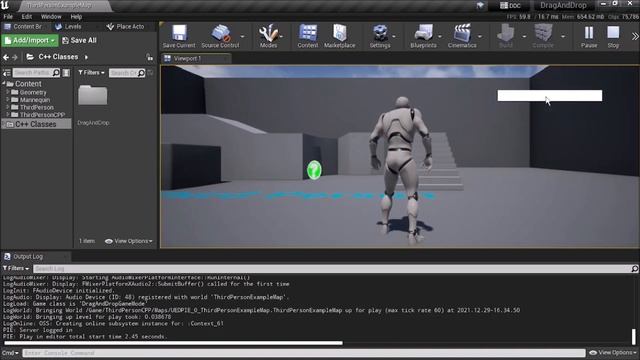Open the Content Browser Filters dropdown
Viewport: 640px width, 360px height.
pyautogui.click(x=91, y=72)
